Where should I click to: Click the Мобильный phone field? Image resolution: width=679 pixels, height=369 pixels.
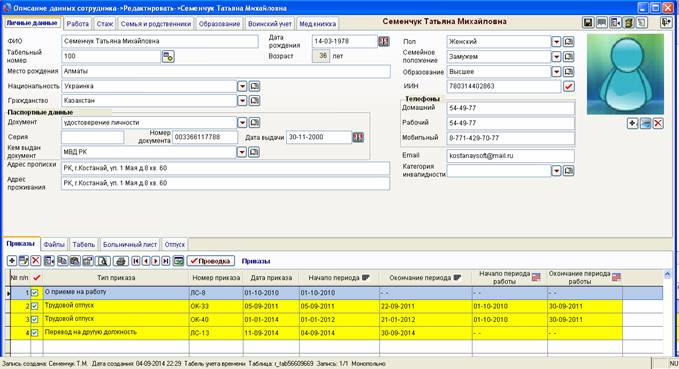point(511,138)
